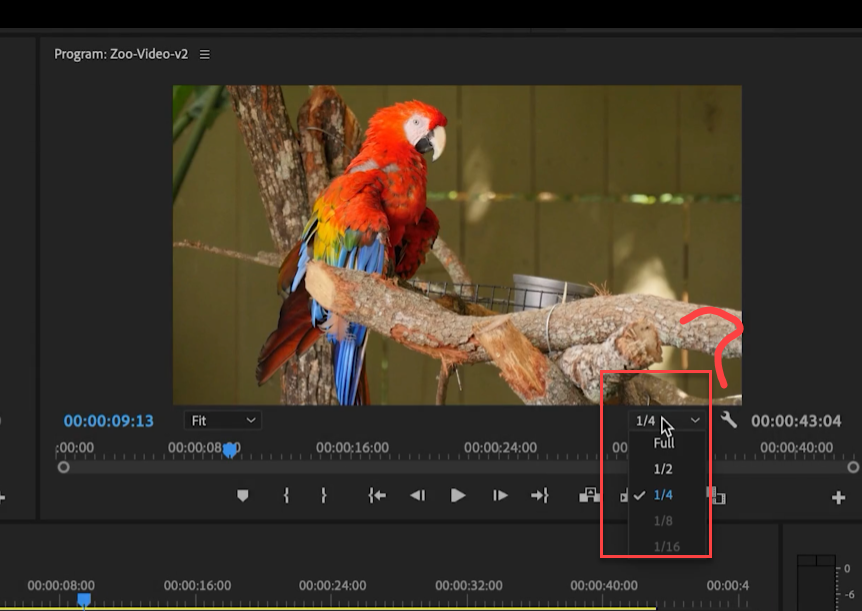Click the blue 00:00:09:13 playhead timecode
Screen dimensions: 862x611
tap(109, 421)
